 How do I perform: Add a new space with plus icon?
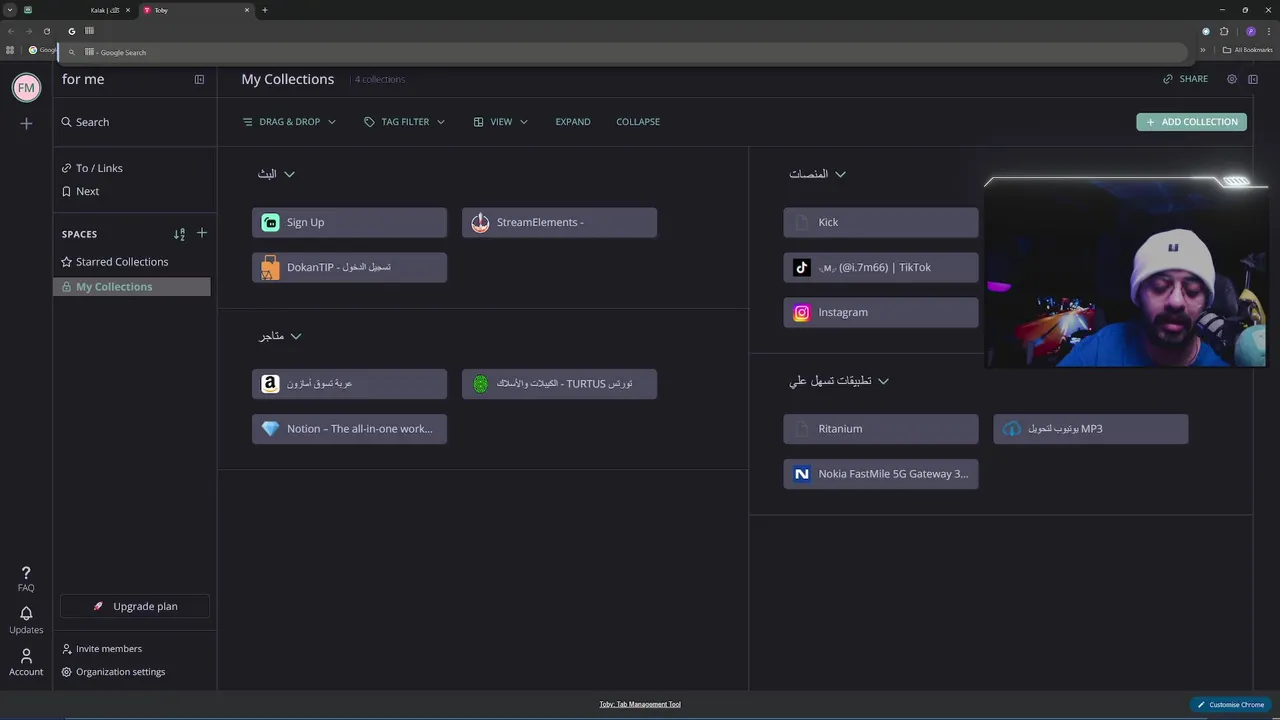[x=202, y=233]
